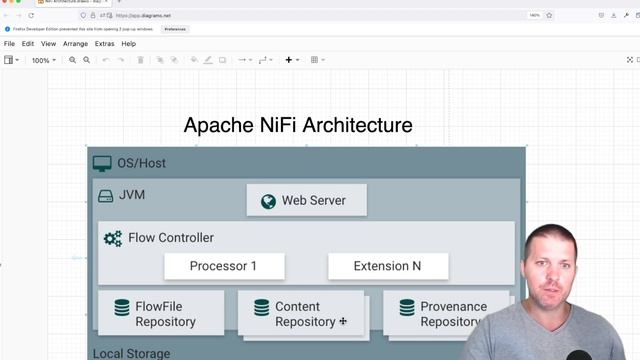Image resolution: width=640 pixels, height=360 pixels.
Task: Select the FlowFile Repository box text
Action: point(165,314)
